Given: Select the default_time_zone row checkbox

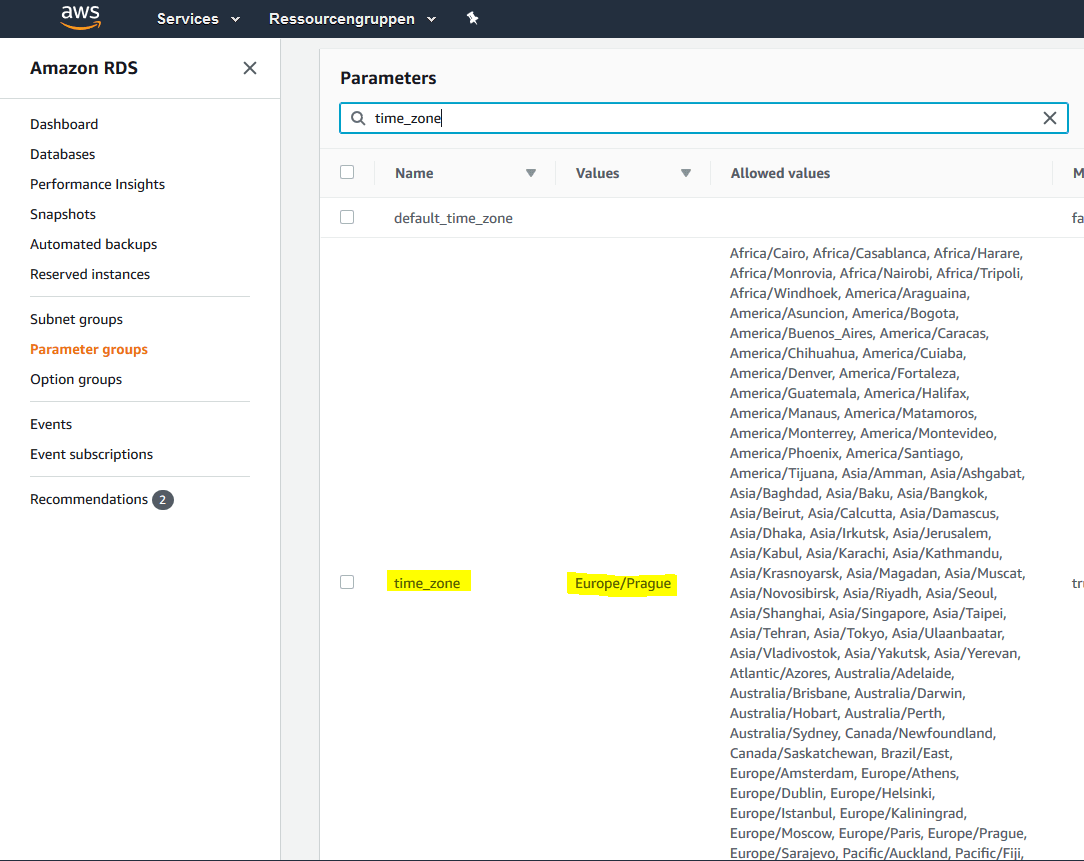Looking at the screenshot, I should point(346,216).
